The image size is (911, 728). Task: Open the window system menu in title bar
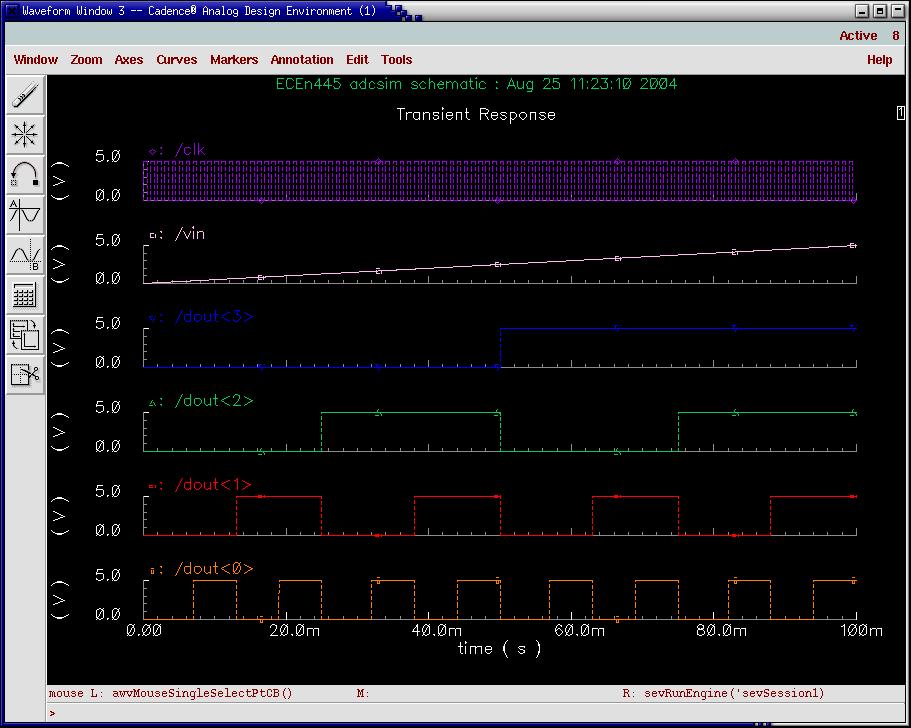(10, 11)
